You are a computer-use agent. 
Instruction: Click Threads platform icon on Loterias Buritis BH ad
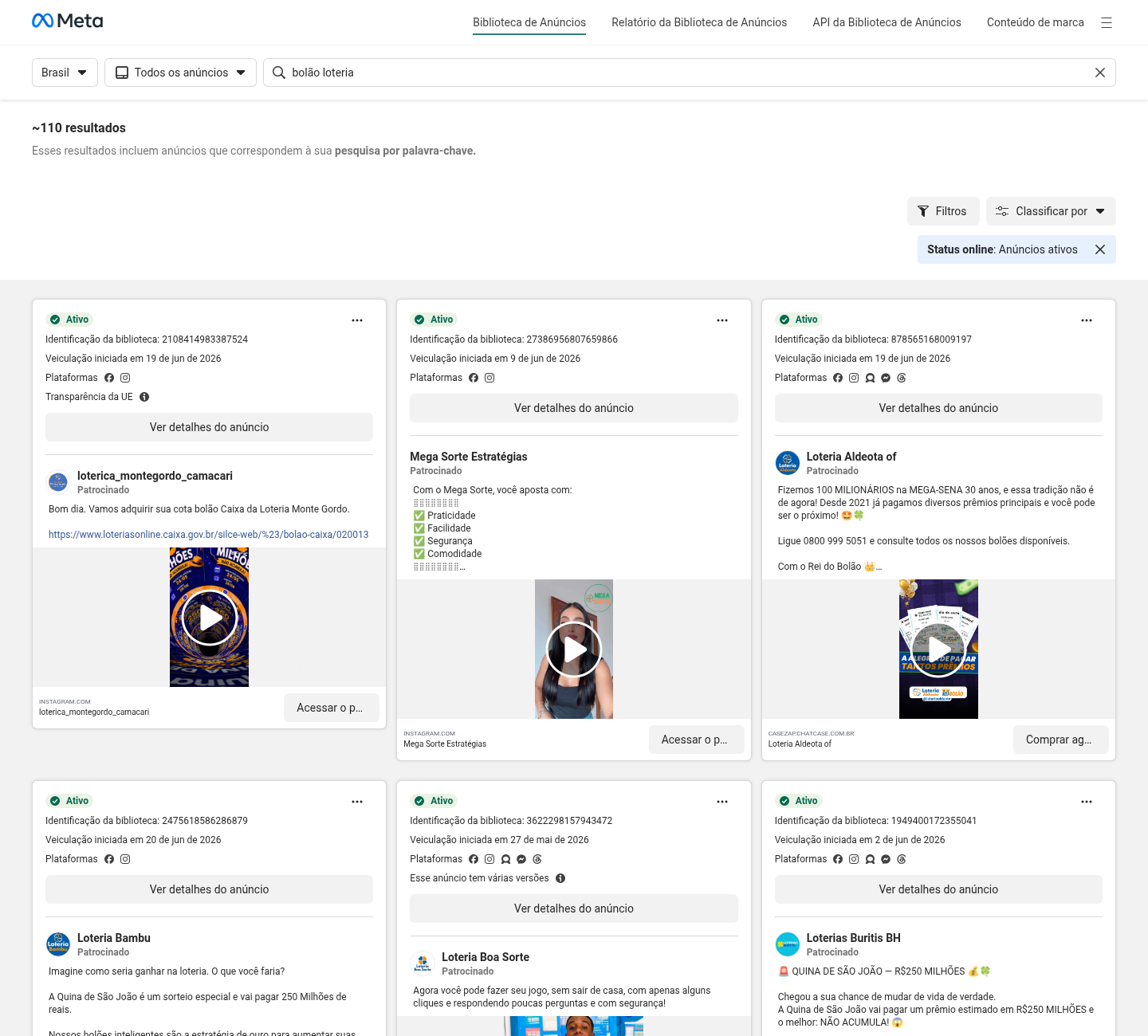(902, 859)
